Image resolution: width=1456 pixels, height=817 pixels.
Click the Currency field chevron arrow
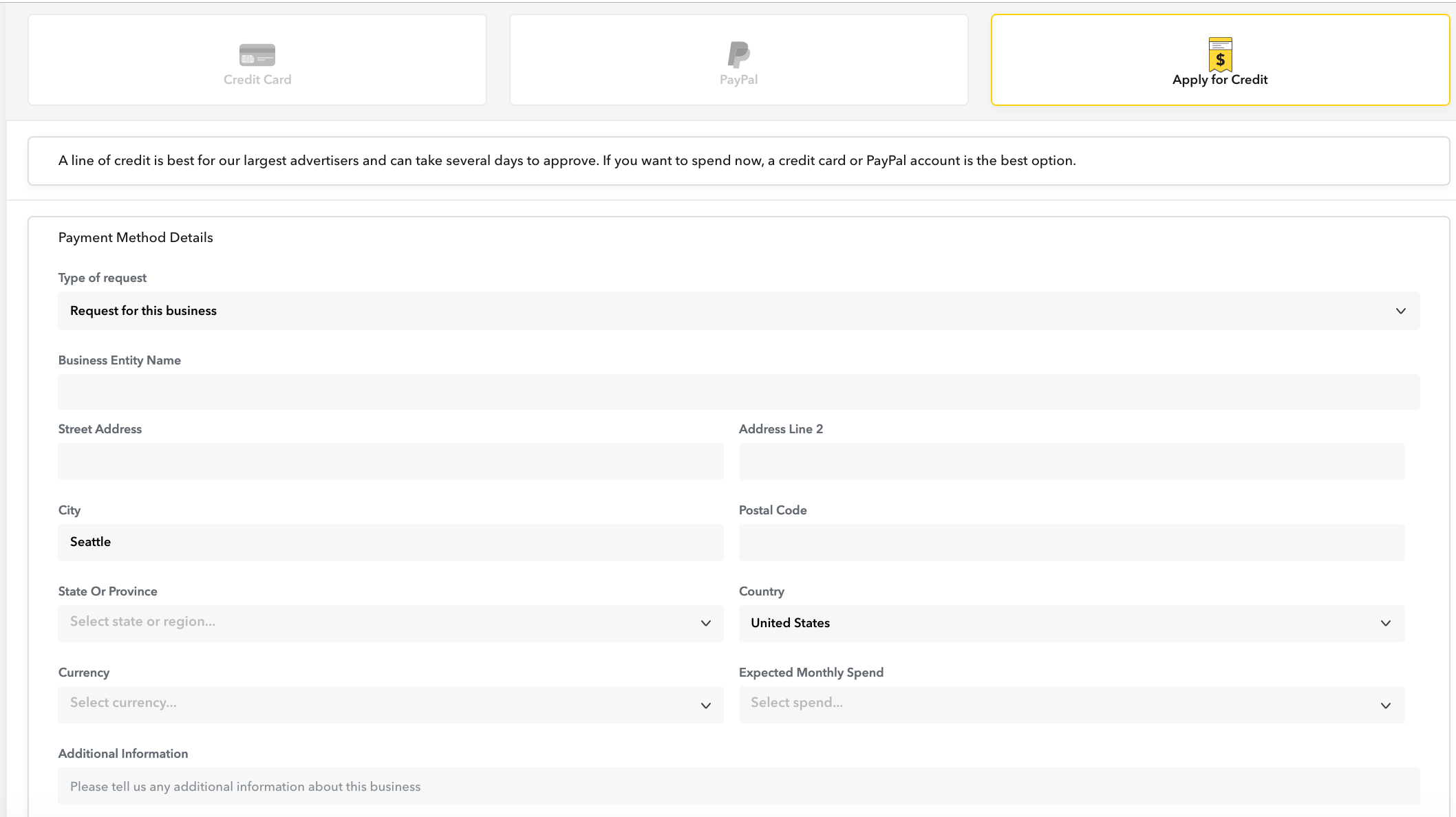(705, 706)
